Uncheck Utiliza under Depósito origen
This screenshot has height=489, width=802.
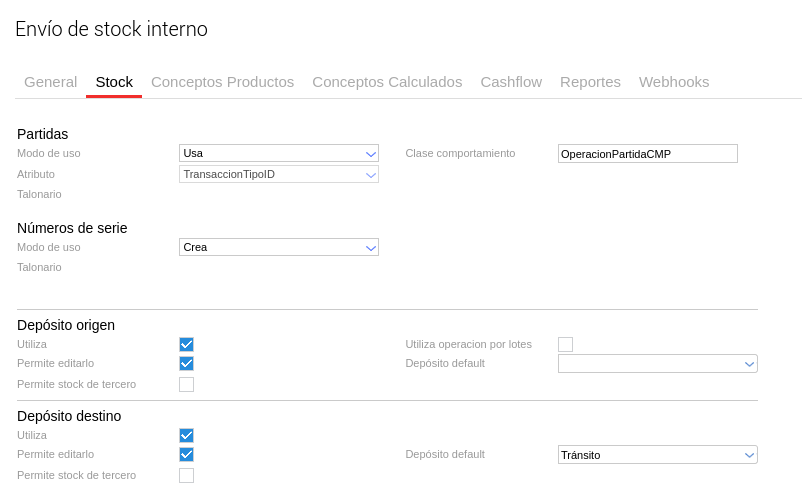(x=186, y=344)
